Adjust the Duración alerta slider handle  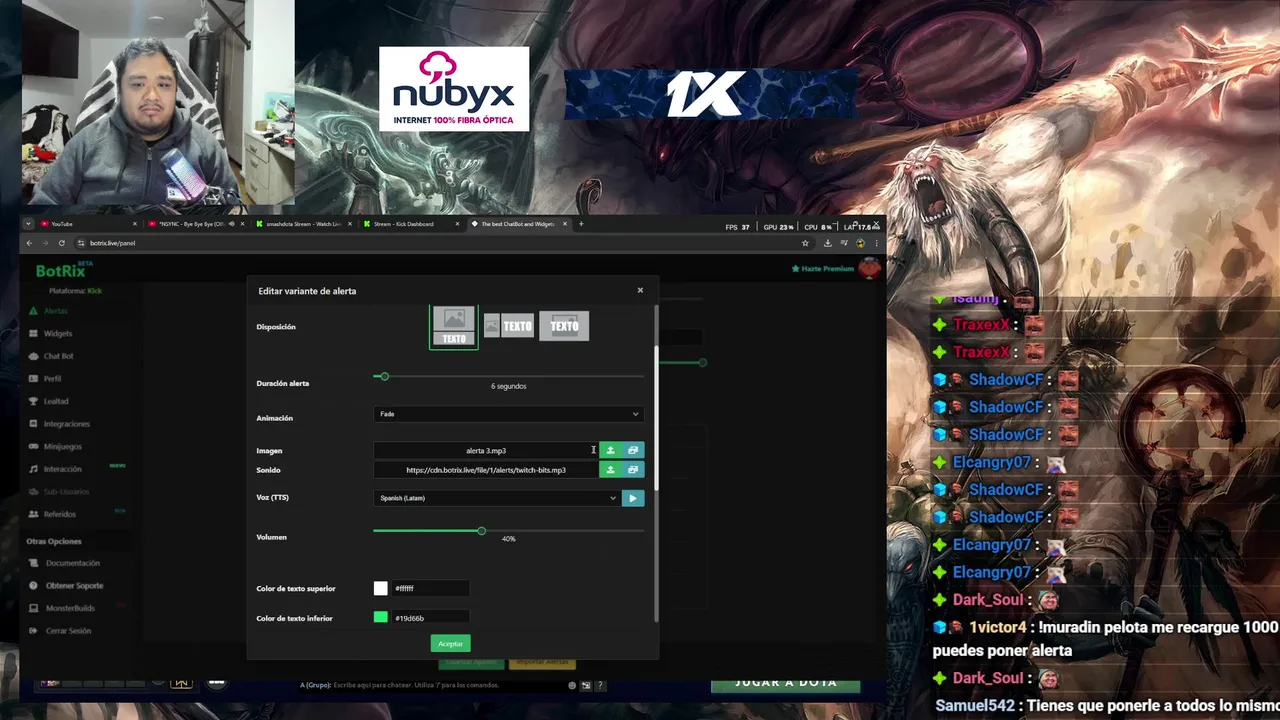click(384, 376)
